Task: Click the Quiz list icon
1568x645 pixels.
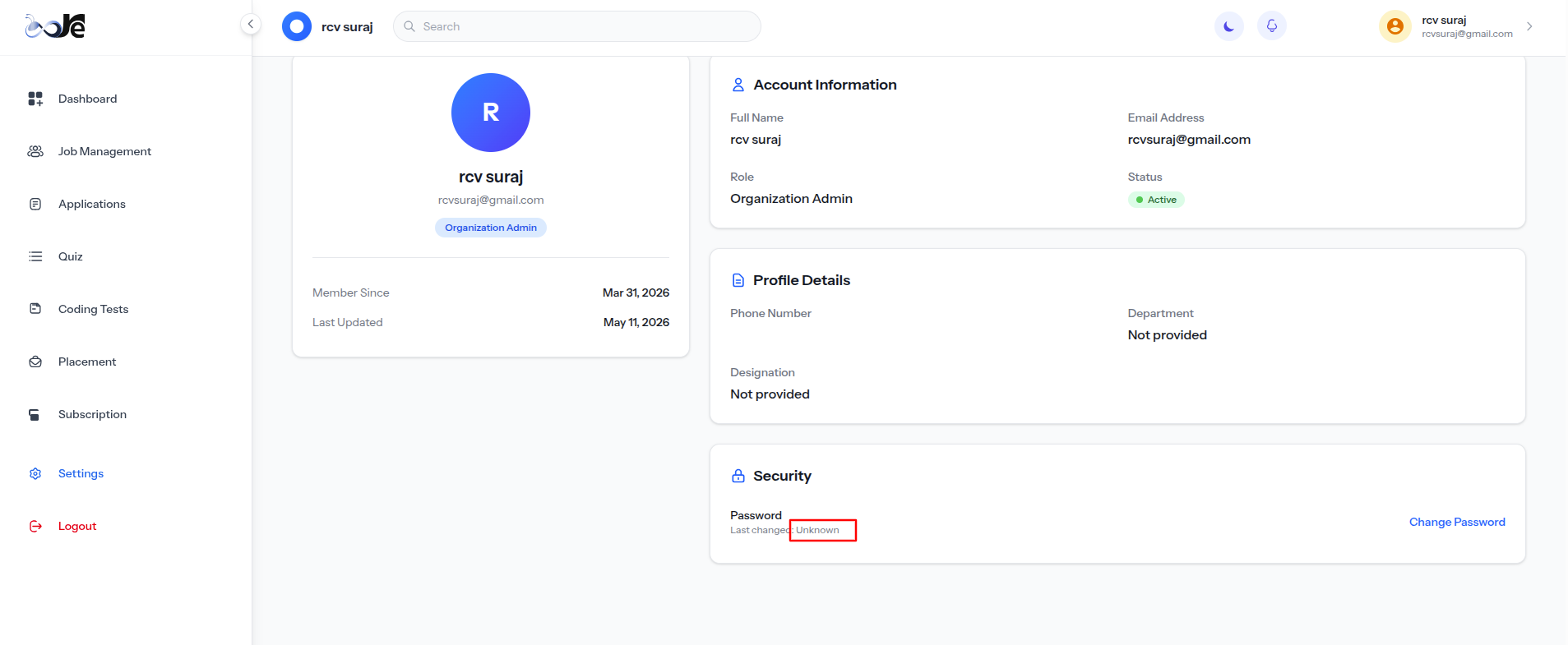Action: point(35,256)
